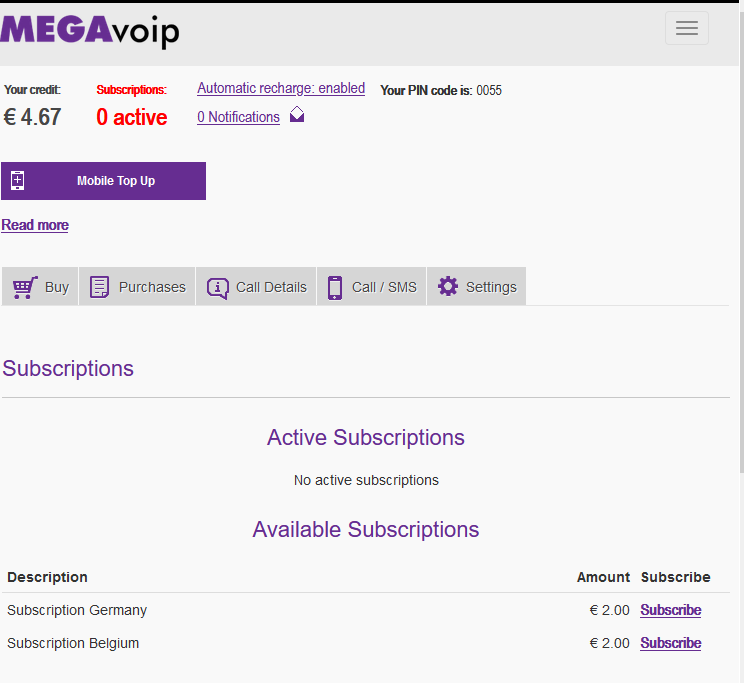The height and width of the screenshot is (683, 744).
Task: Click the Settings gear icon
Action: 448,287
